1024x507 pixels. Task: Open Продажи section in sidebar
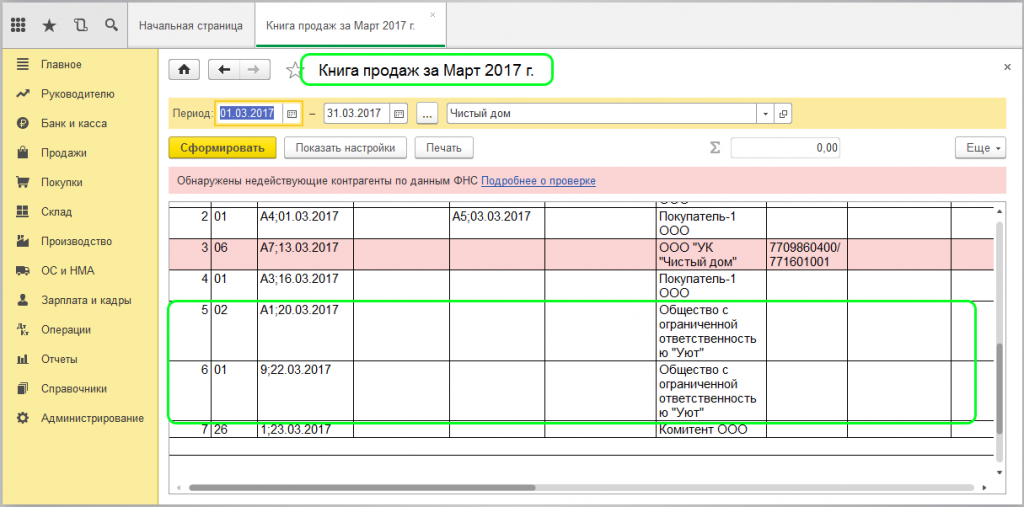pyautogui.click(x=64, y=153)
